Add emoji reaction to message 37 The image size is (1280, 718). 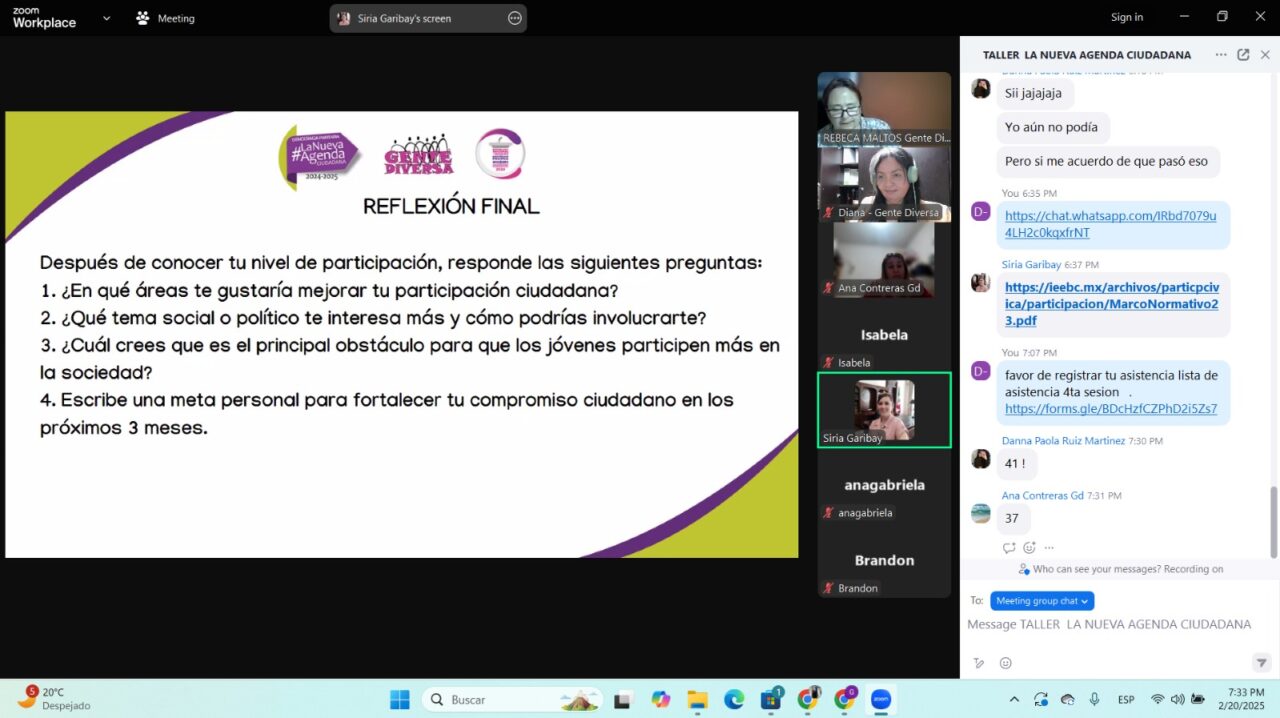point(1029,548)
